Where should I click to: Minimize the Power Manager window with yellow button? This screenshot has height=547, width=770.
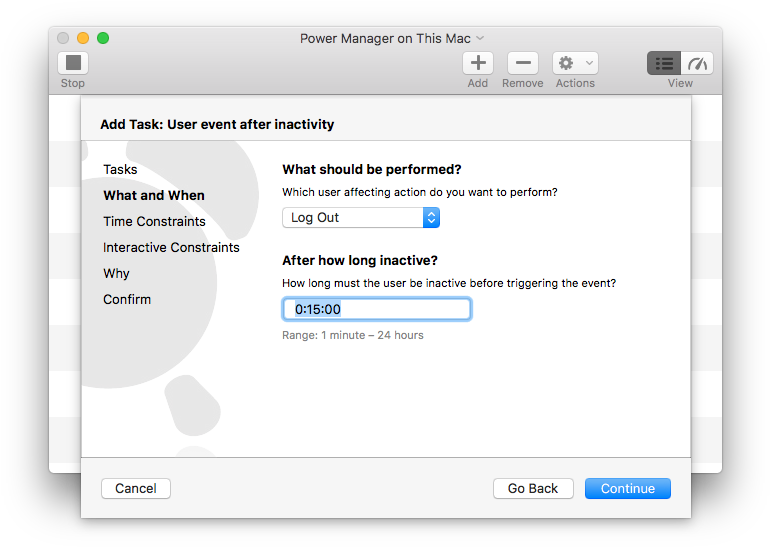[x=83, y=38]
